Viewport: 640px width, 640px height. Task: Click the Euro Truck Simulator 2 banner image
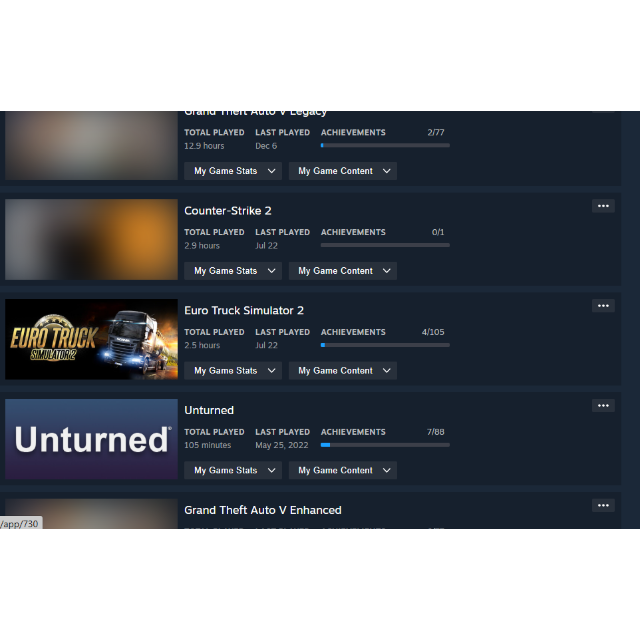91,339
